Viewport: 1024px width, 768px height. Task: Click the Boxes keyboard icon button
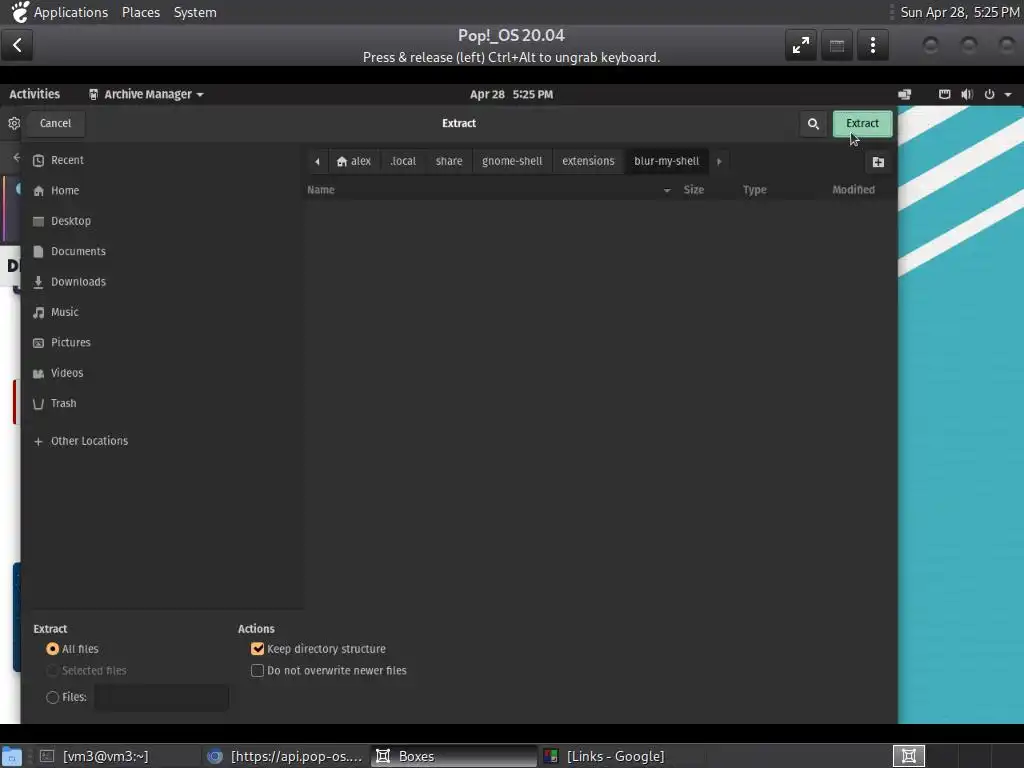(x=837, y=45)
